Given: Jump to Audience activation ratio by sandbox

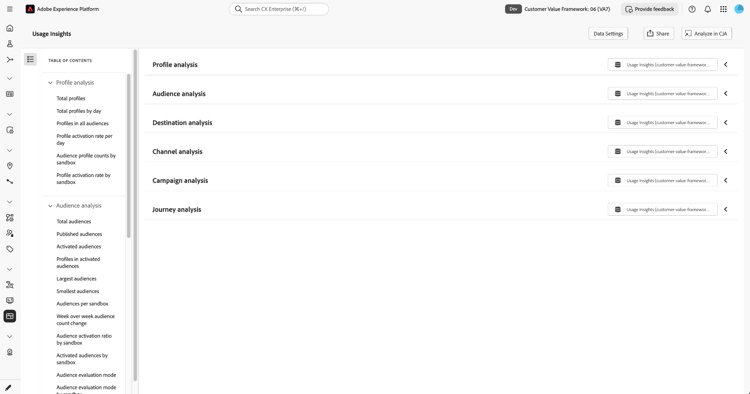Looking at the screenshot, I should coord(84,339).
